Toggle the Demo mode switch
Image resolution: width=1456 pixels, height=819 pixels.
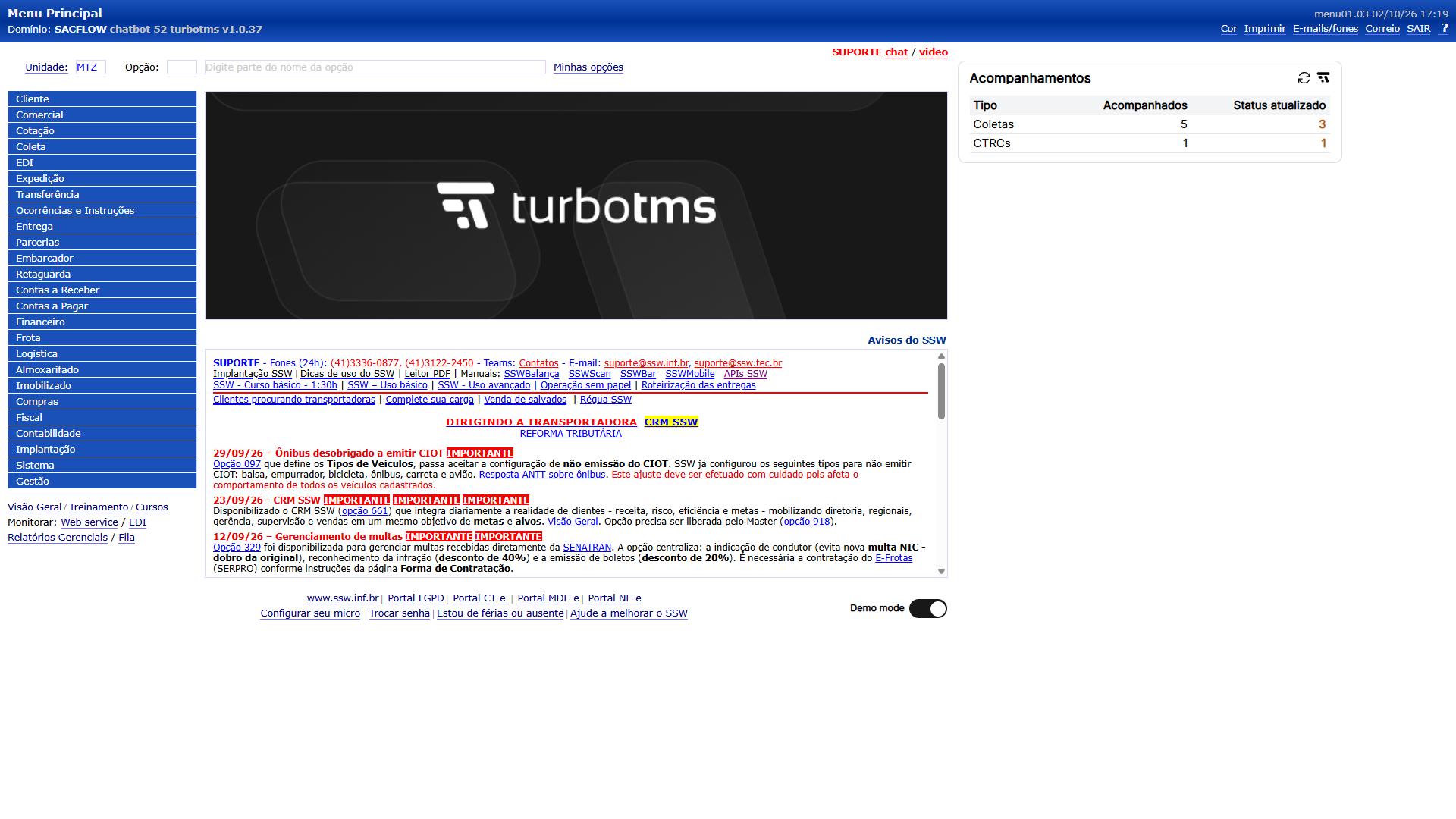pos(927,608)
